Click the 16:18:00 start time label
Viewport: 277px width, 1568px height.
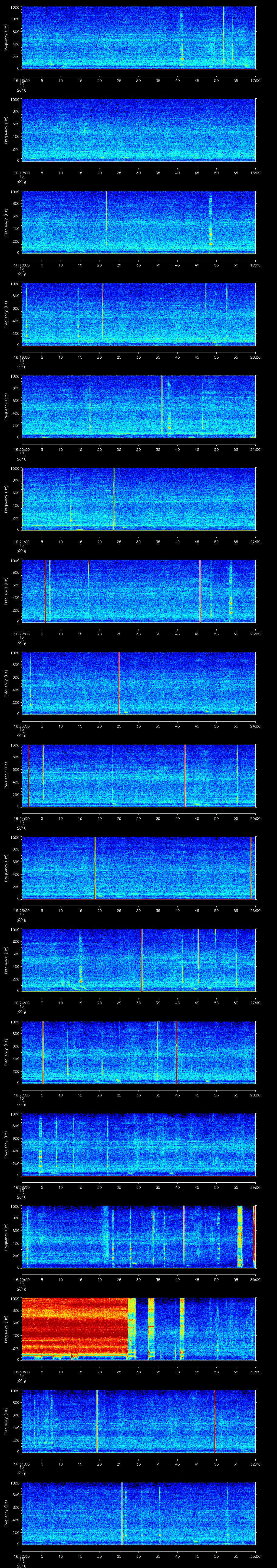(21, 265)
